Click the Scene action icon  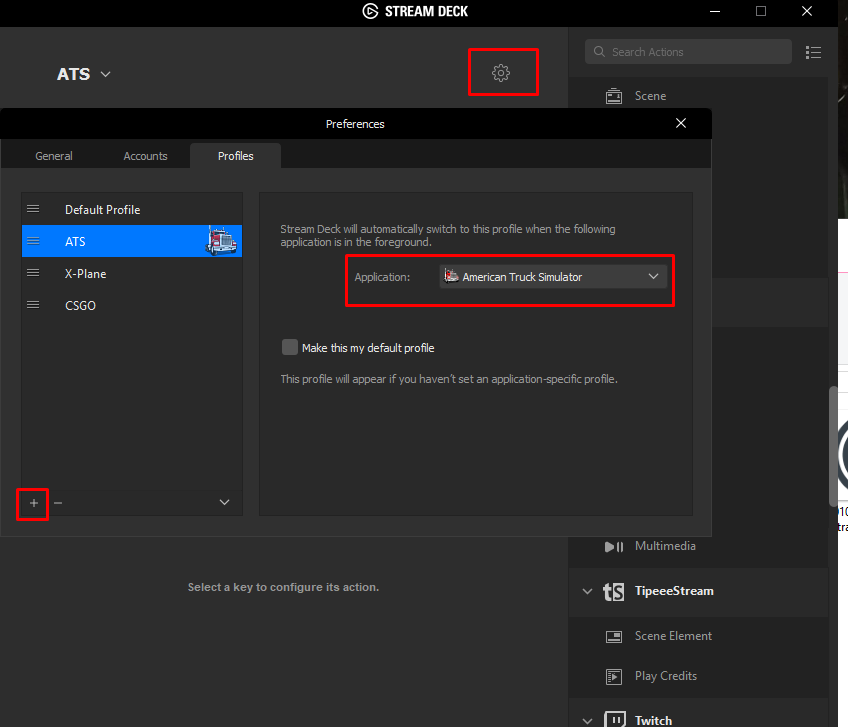(614, 96)
